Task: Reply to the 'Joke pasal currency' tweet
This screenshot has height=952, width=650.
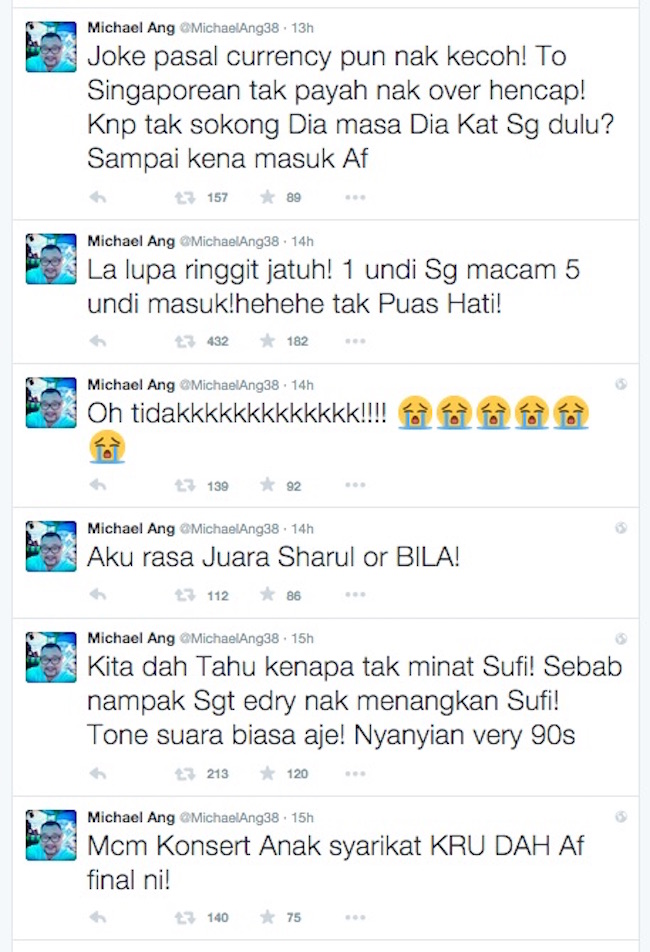Action: pyautogui.click(x=98, y=197)
